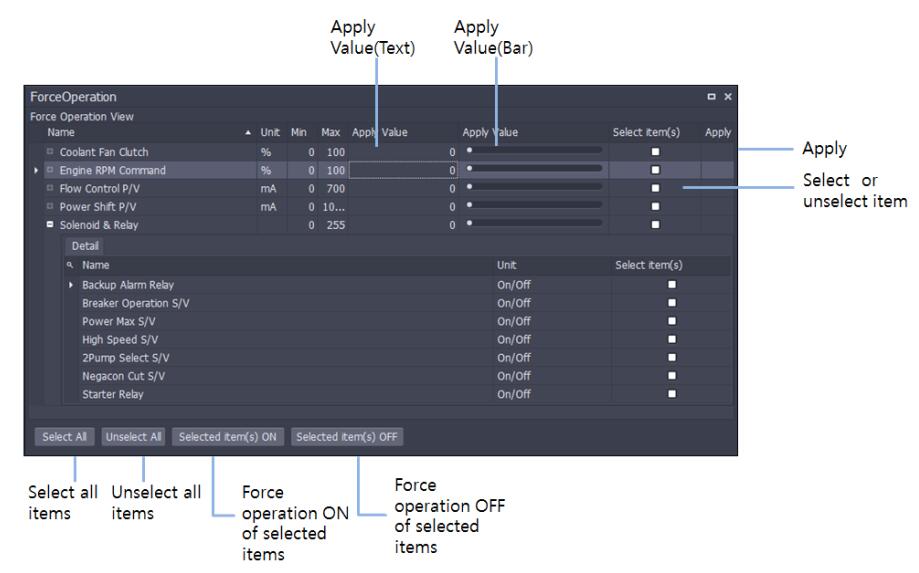Click the Min column header

(299, 132)
